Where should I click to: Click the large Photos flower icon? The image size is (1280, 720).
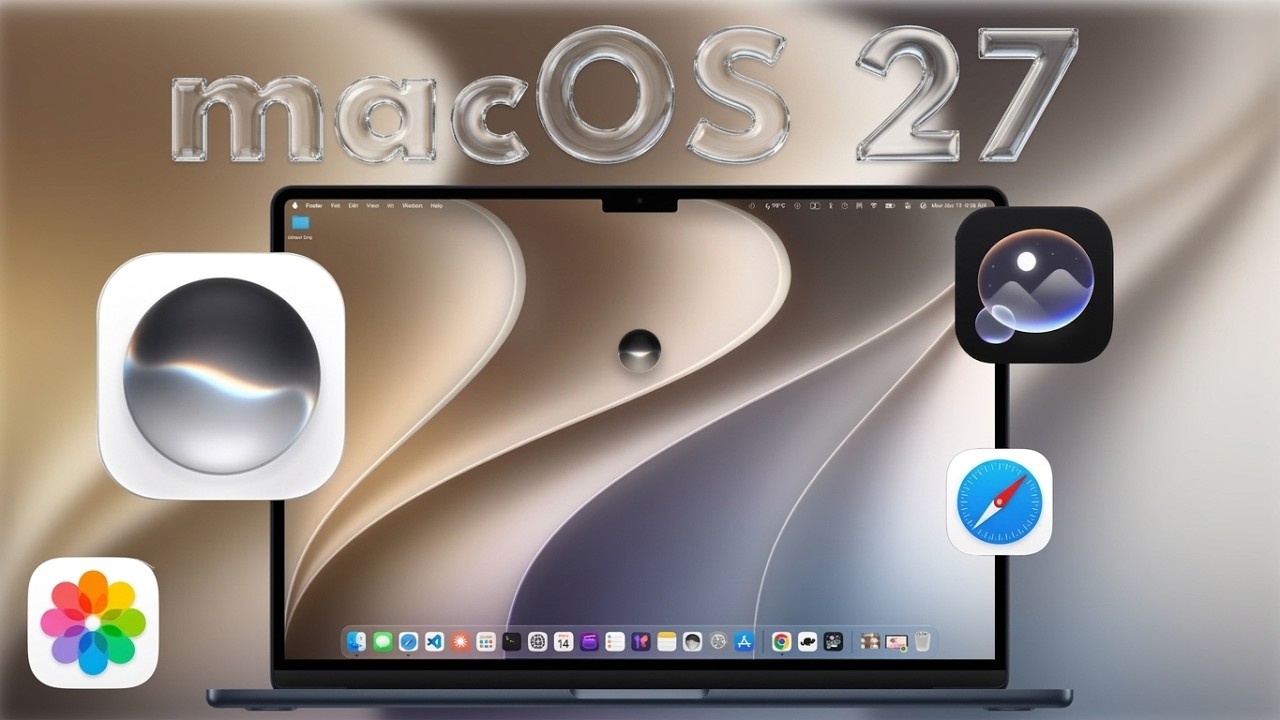[93, 622]
